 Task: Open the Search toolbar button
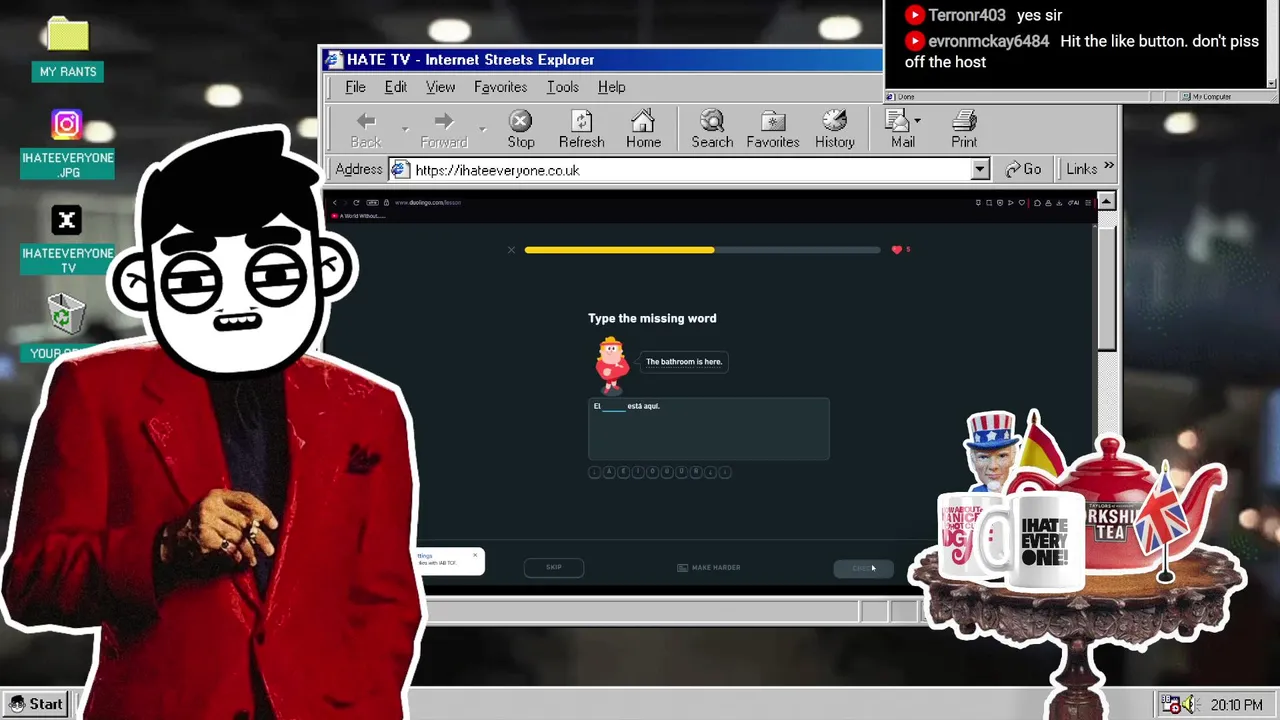click(712, 130)
